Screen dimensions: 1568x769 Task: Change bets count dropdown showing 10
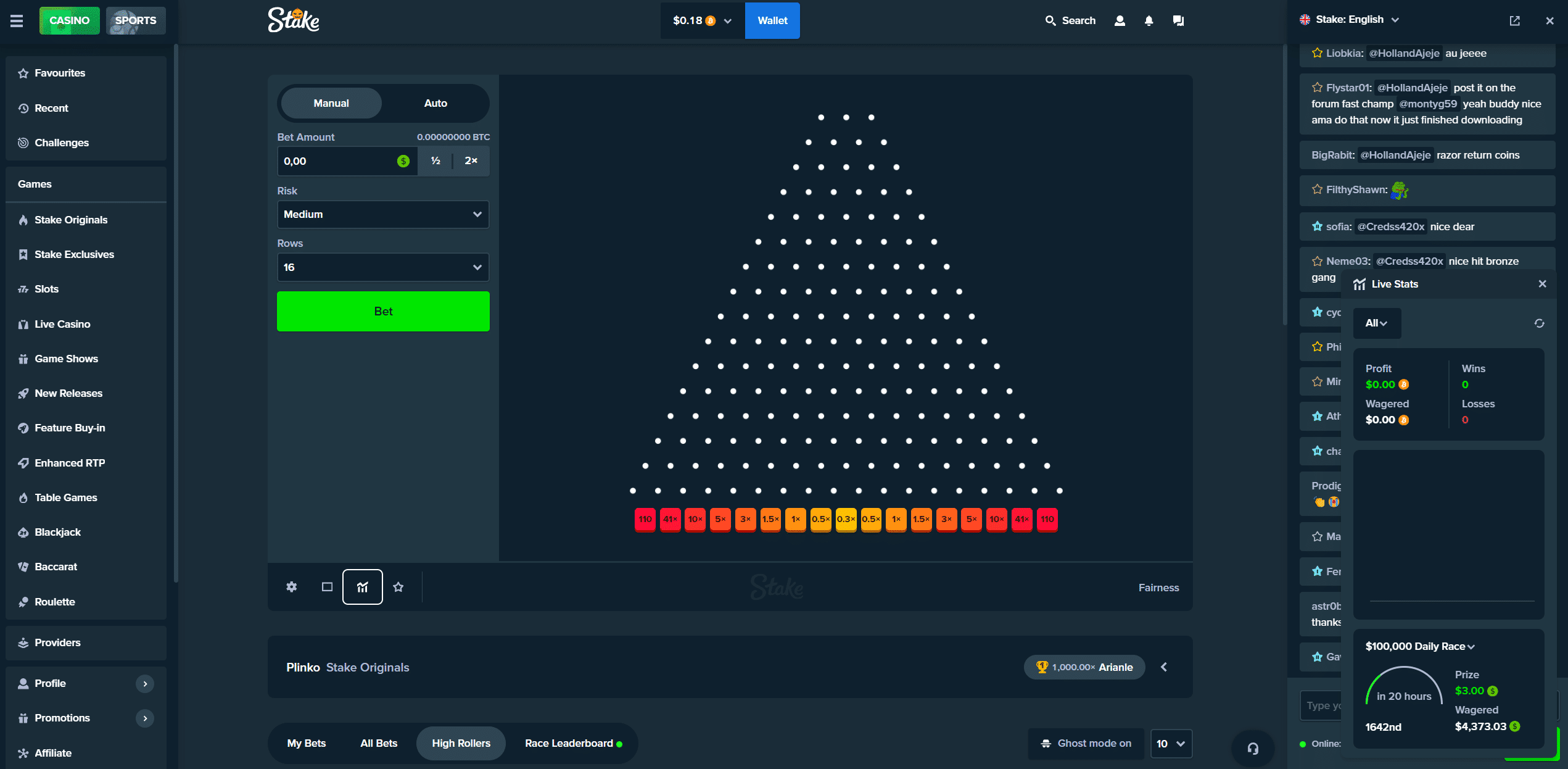[1171, 744]
